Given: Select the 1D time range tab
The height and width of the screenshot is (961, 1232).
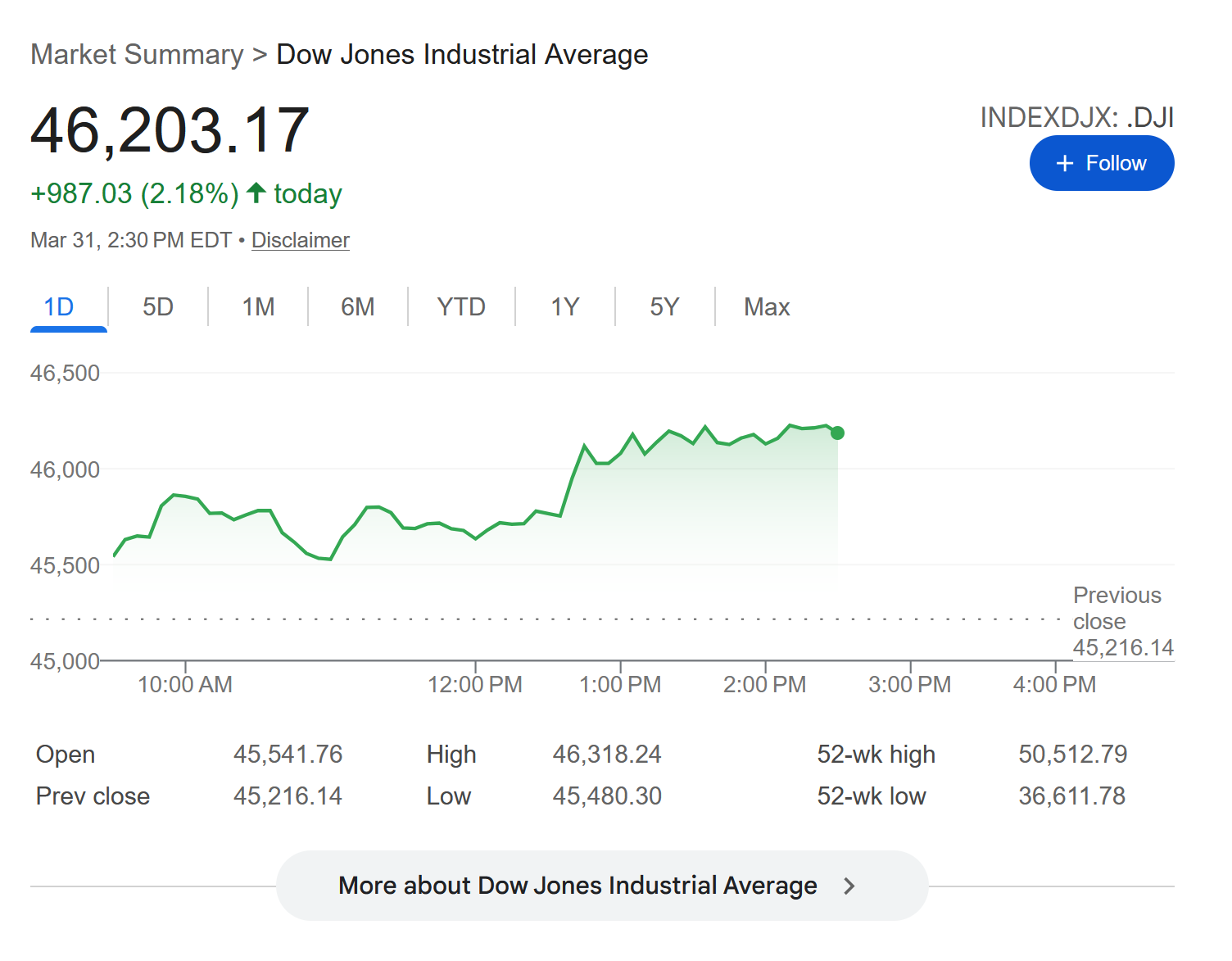Looking at the screenshot, I should click(59, 307).
